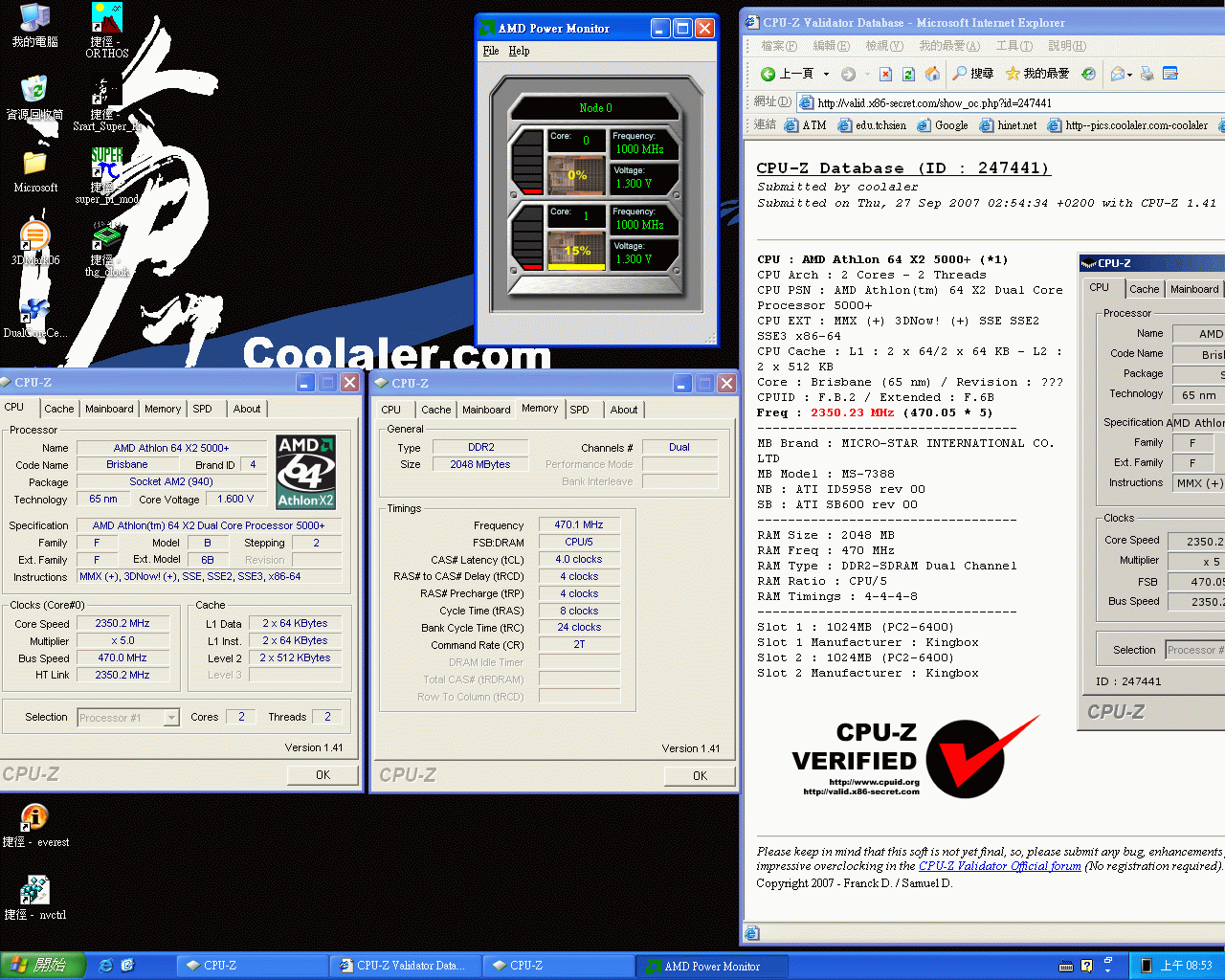
Task: Click the DDR2 type value in Memory tab
Action: 480,447
